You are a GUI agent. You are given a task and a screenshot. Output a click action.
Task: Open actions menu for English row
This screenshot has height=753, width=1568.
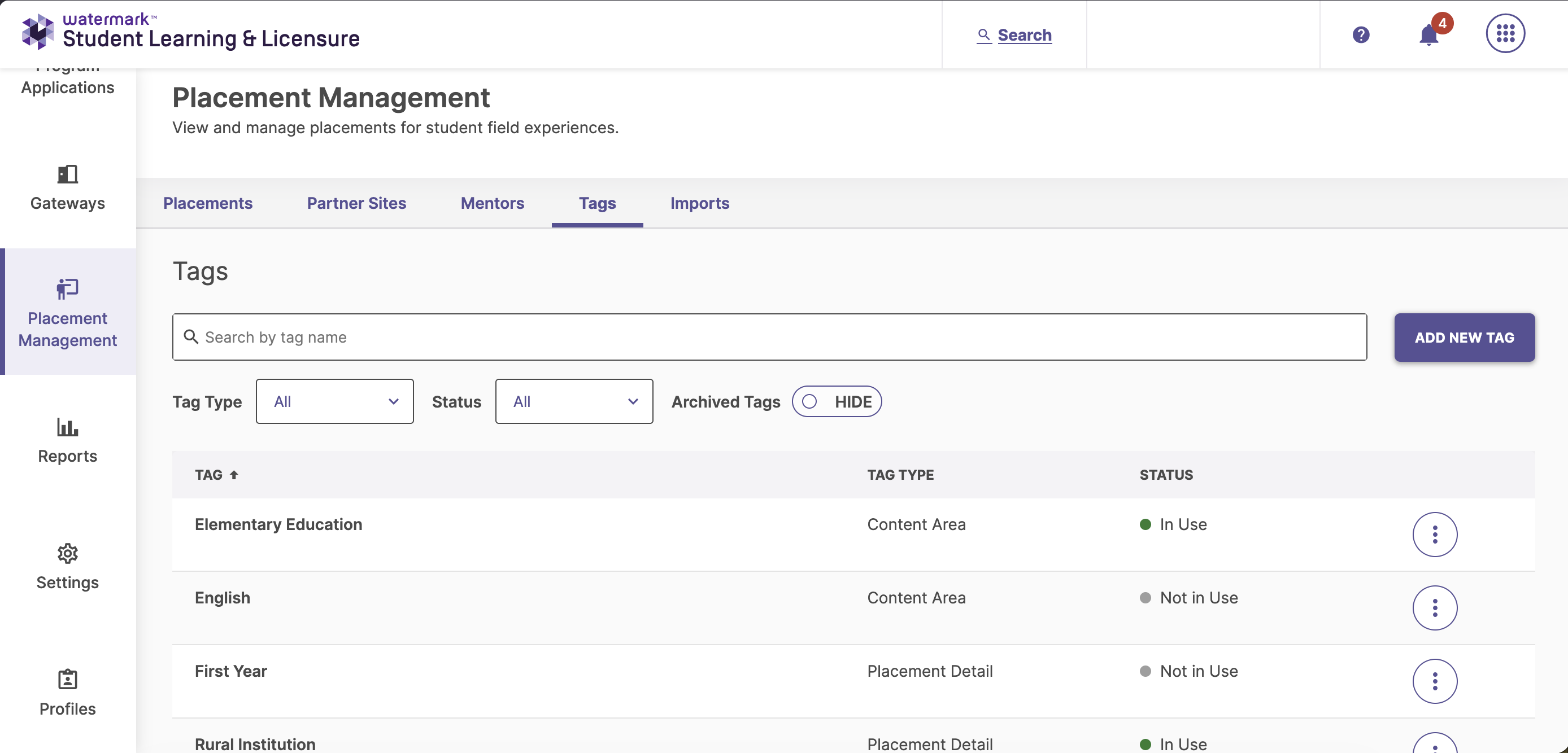(x=1435, y=608)
